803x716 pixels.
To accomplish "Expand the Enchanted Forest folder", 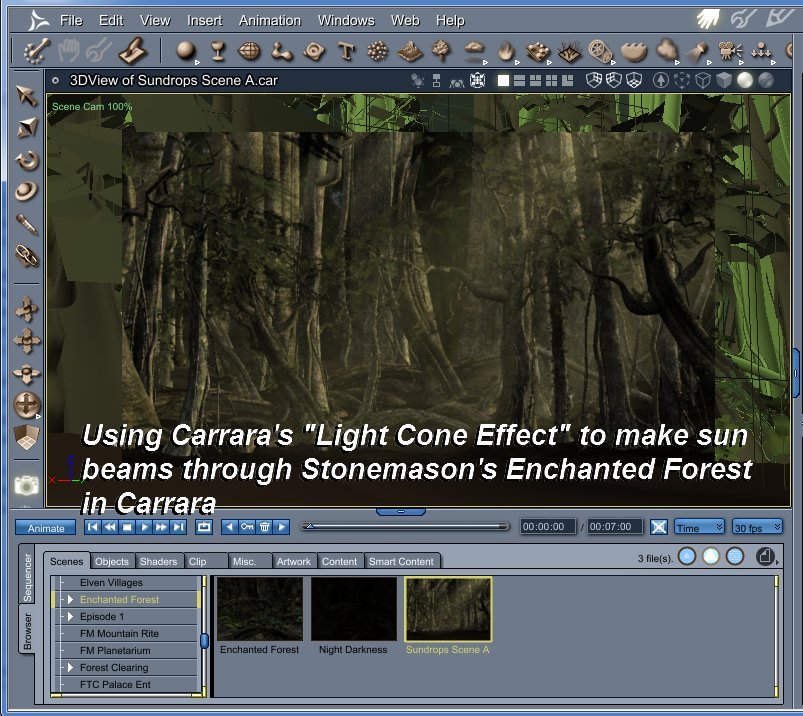I will pyautogui.click(x=71, y=599).
